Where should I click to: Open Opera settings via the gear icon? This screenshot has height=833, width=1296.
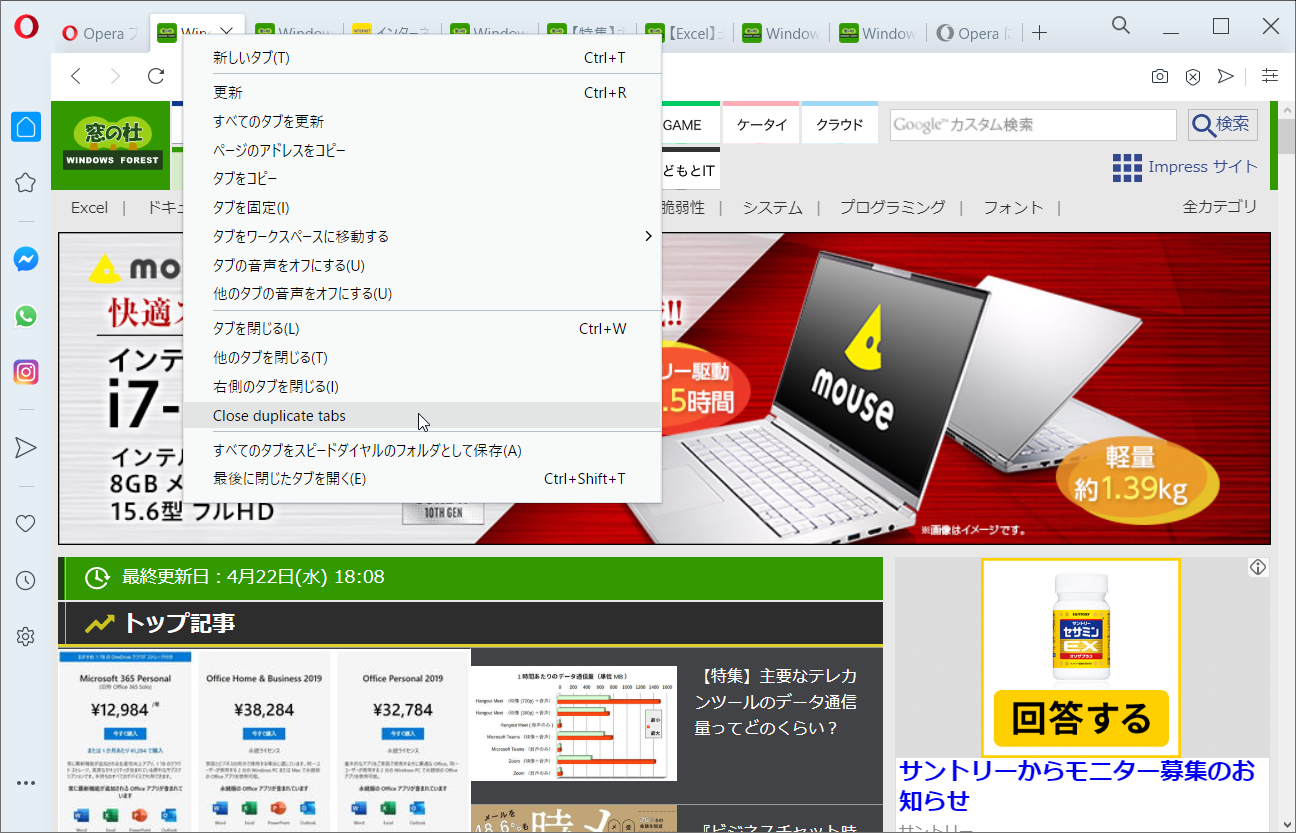tap(25, 635)
